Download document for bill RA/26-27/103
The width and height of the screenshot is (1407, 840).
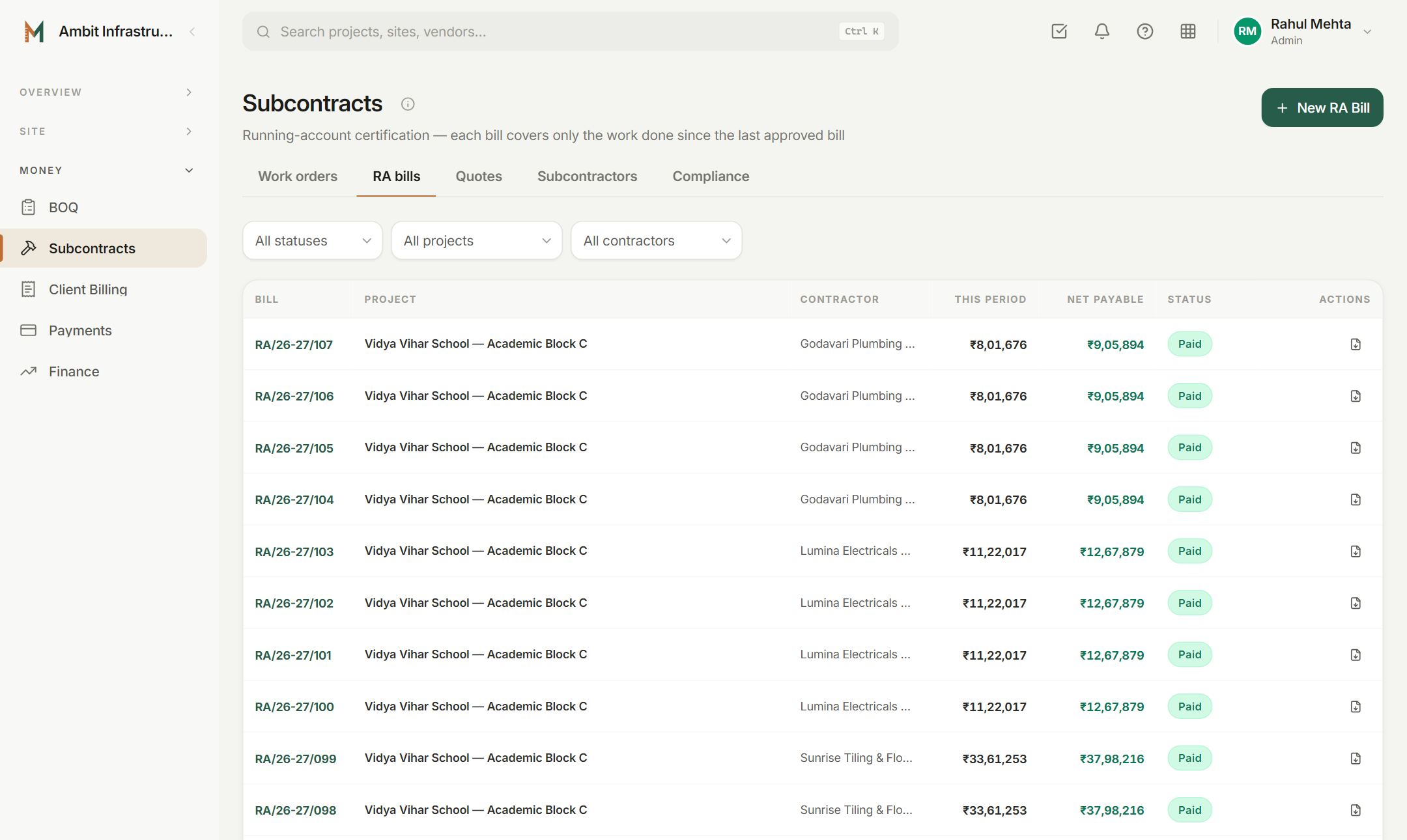tap(1356, 551)
